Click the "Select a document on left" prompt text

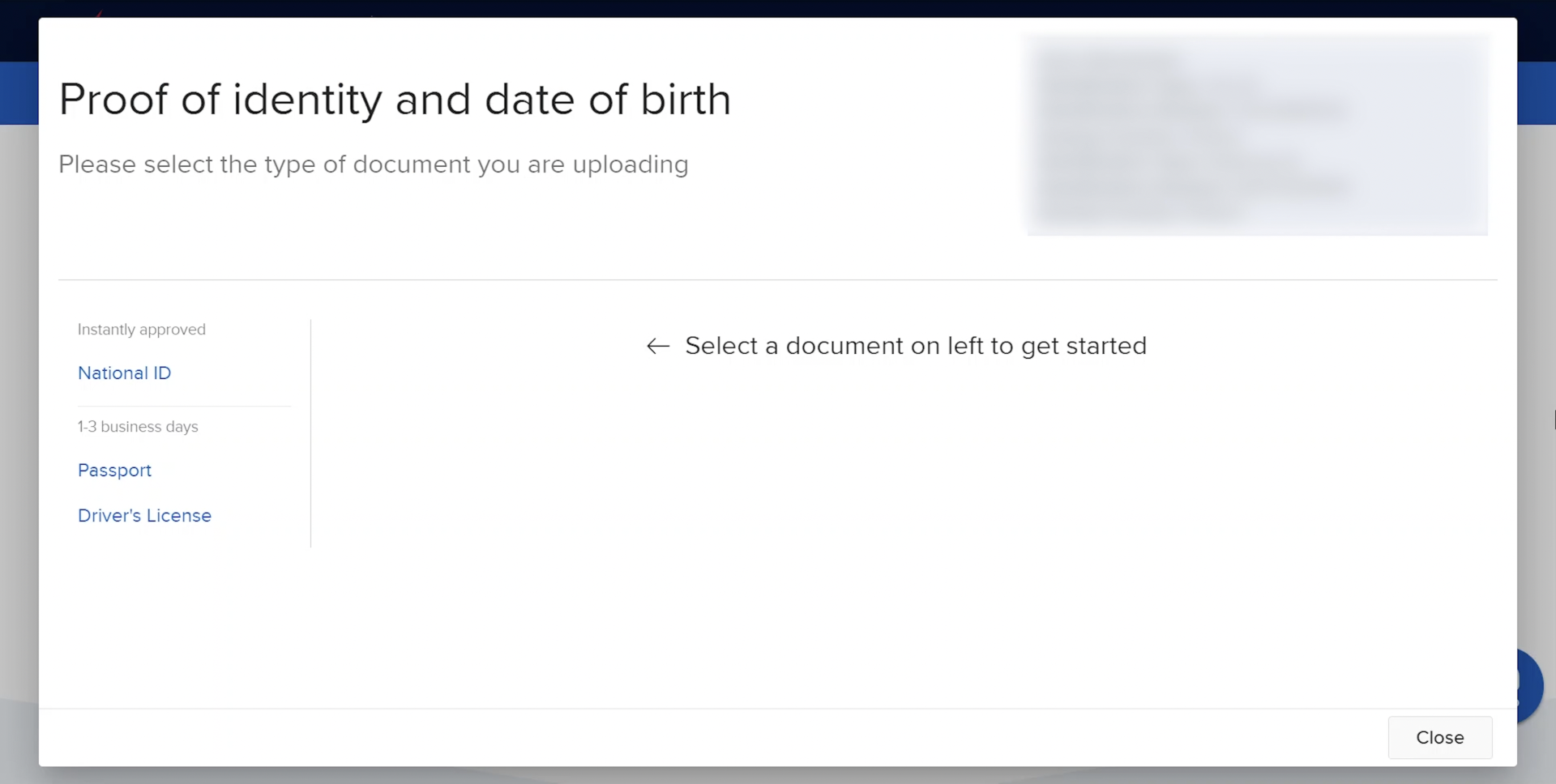point(915,347)
